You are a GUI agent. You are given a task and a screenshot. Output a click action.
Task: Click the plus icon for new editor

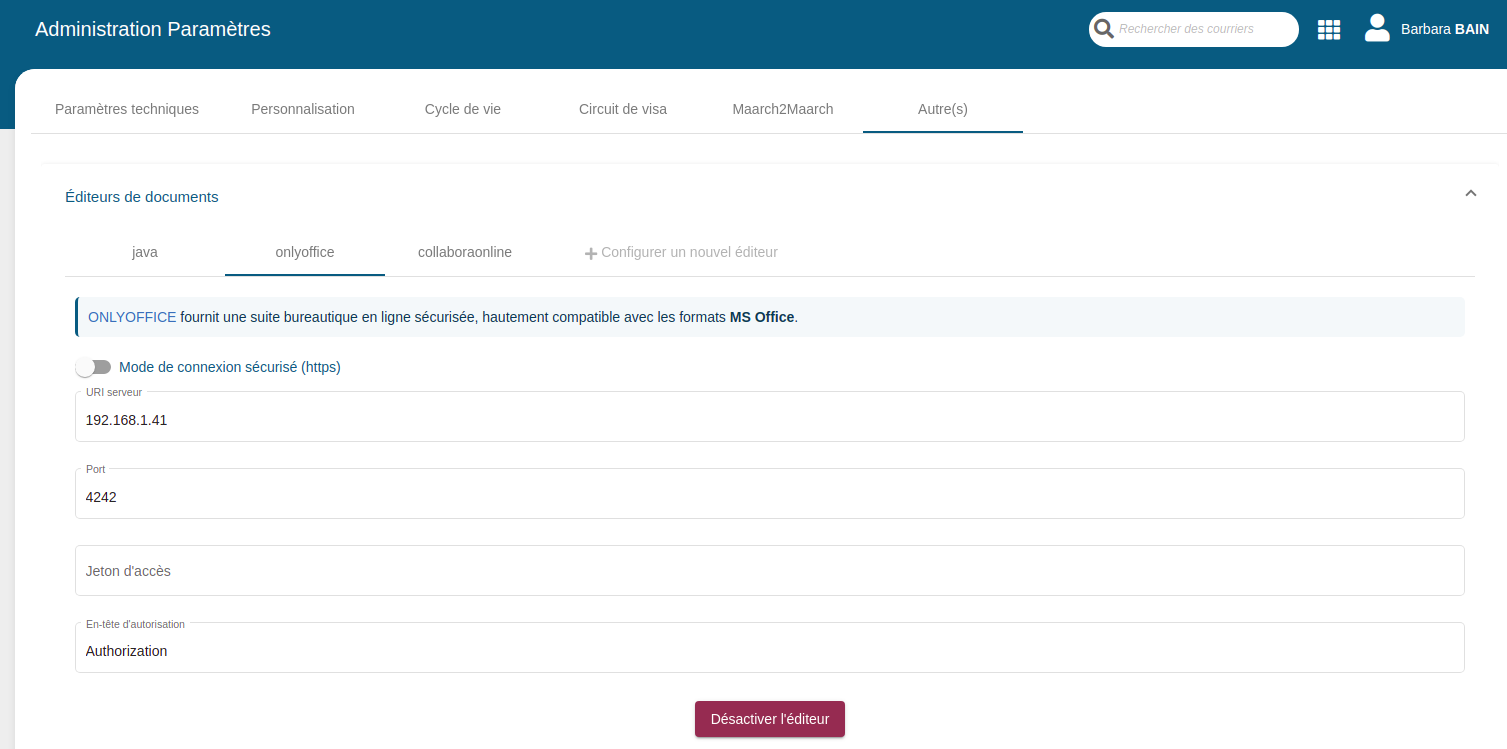590,253
